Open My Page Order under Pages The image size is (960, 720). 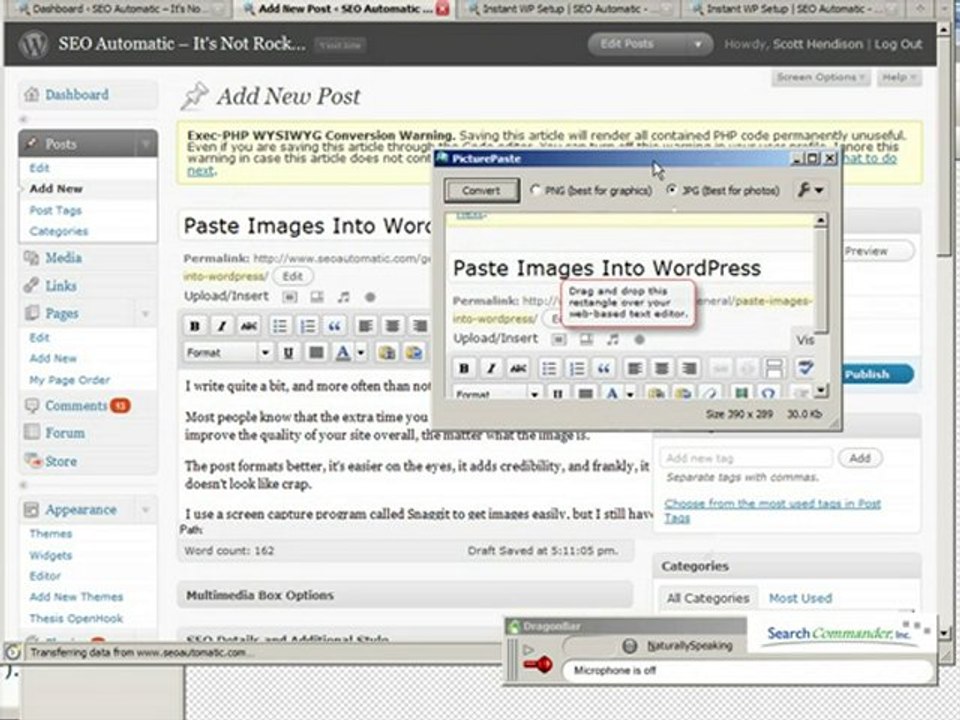tap(70, 380)
